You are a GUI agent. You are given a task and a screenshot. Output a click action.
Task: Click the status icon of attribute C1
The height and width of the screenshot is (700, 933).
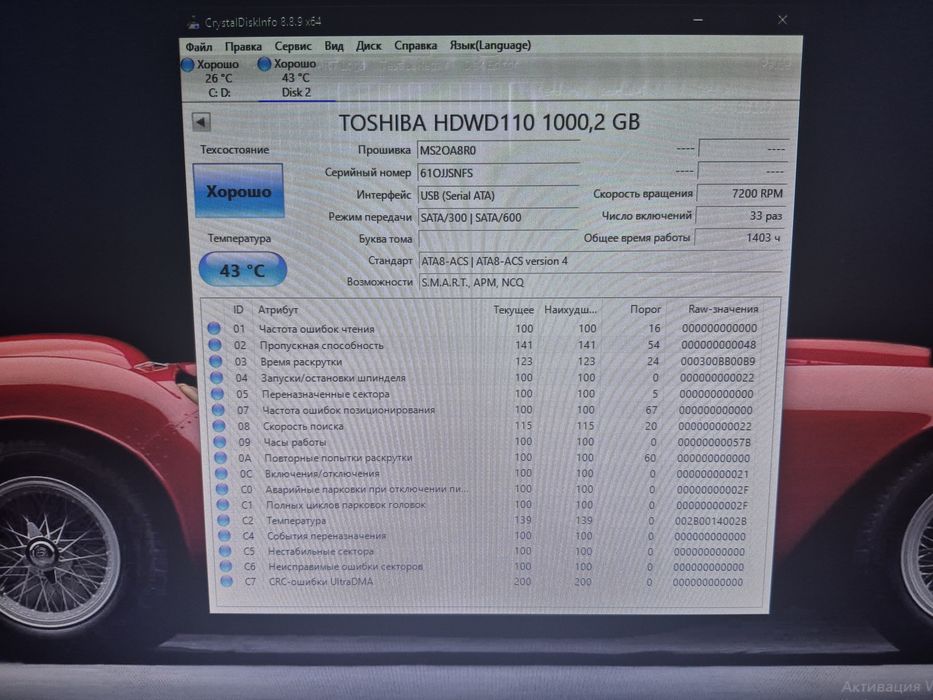223,504
